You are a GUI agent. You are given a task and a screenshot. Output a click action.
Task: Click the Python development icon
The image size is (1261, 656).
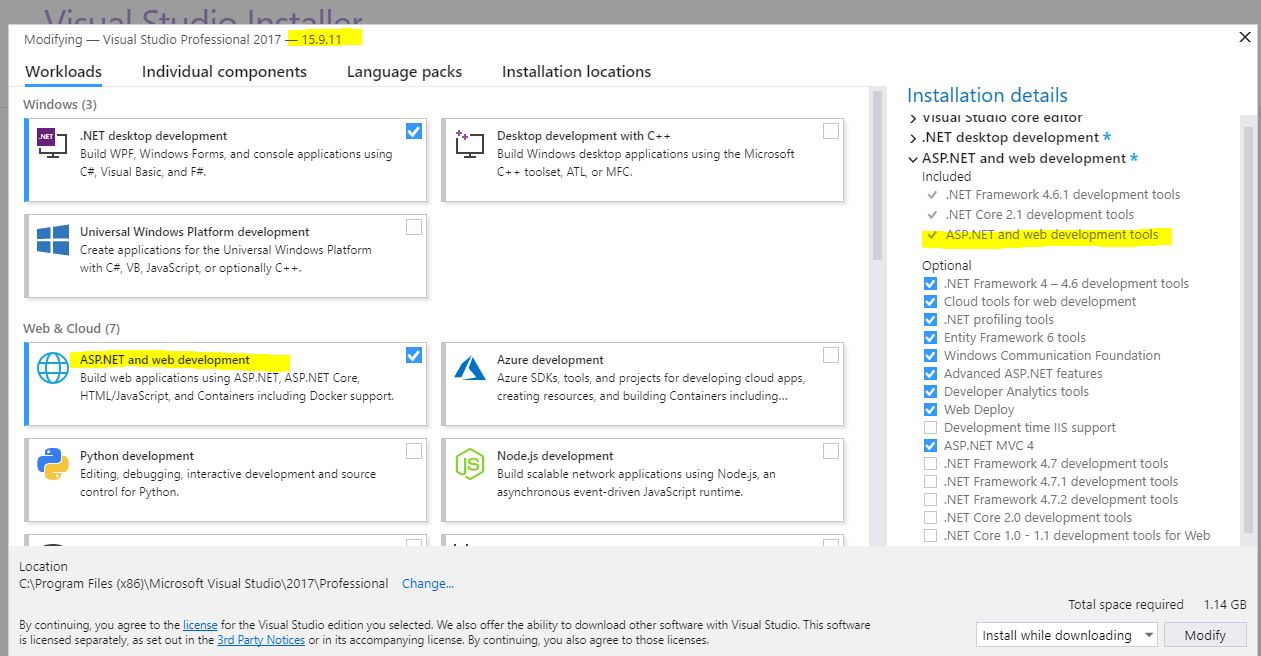[x=52, y=464]
